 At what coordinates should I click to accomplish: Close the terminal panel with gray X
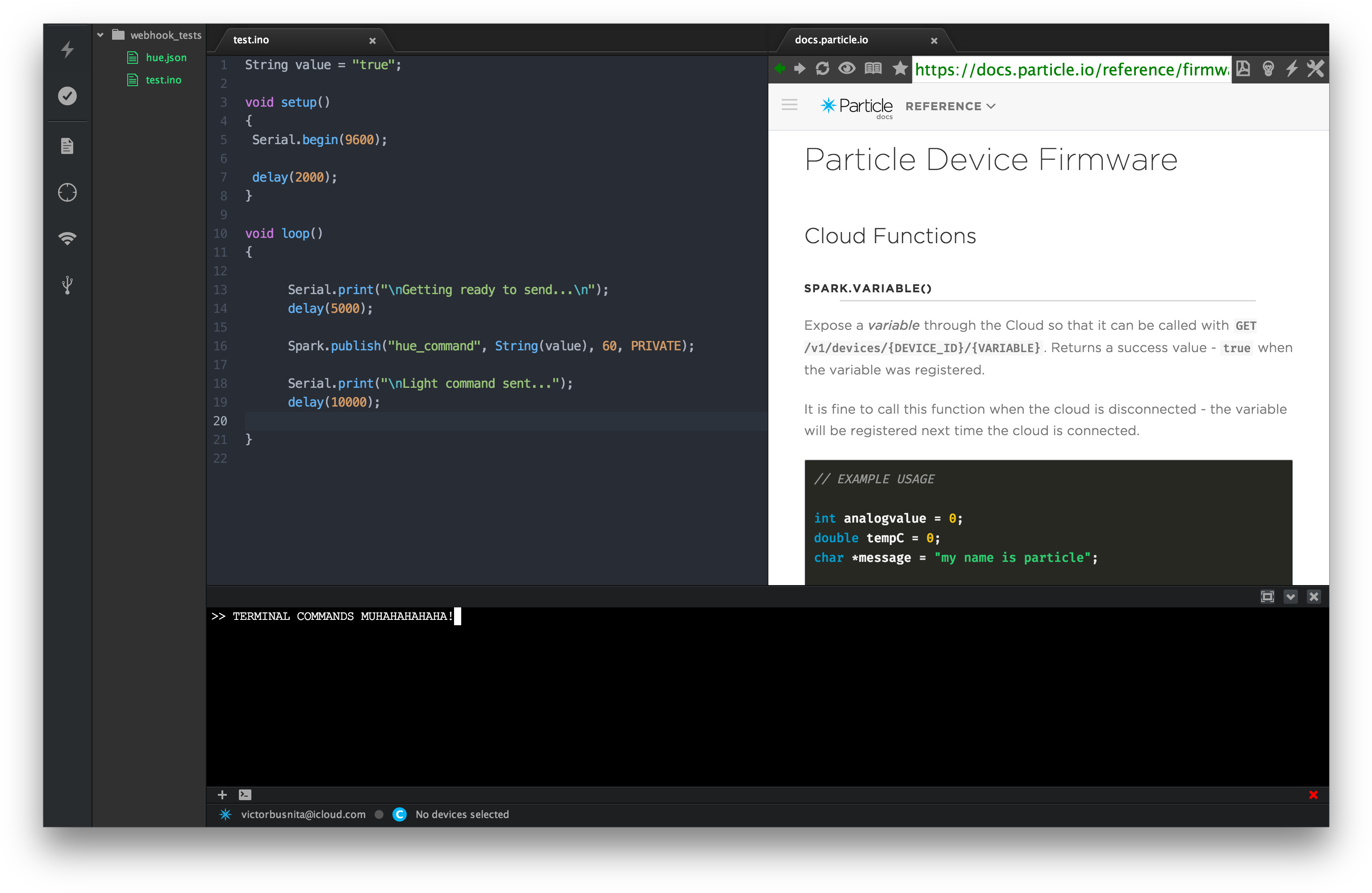pyautogui.click(x=1314, y=597)
